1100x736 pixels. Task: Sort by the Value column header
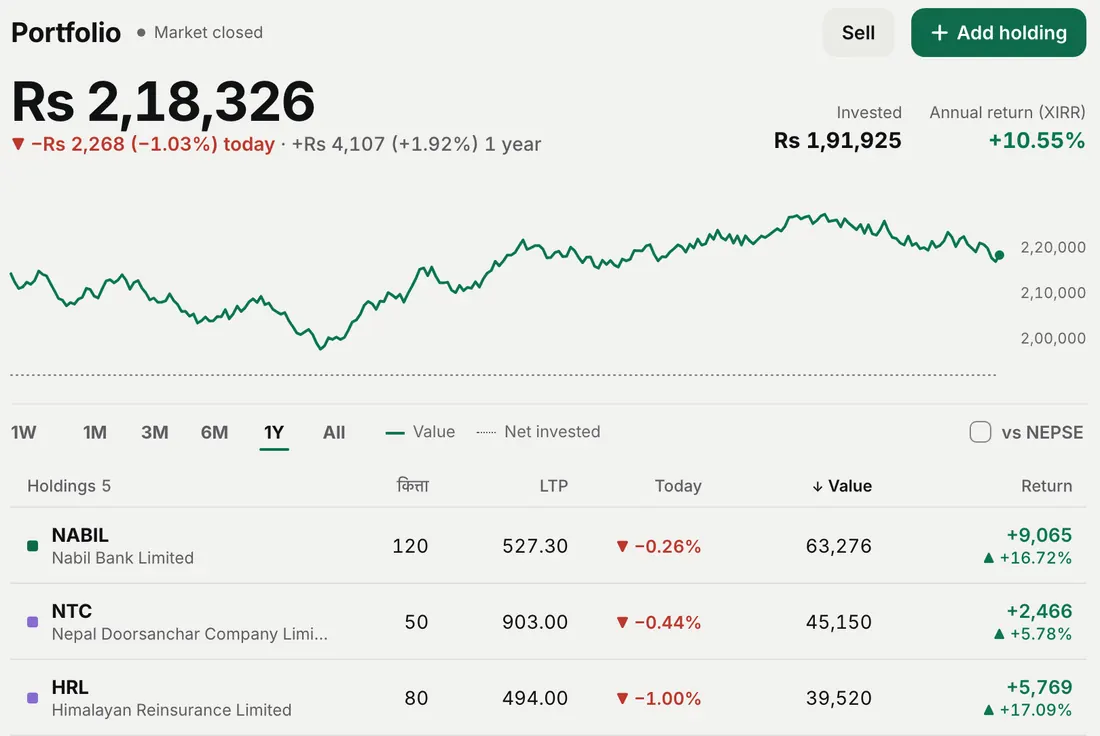tap(842, 486)
